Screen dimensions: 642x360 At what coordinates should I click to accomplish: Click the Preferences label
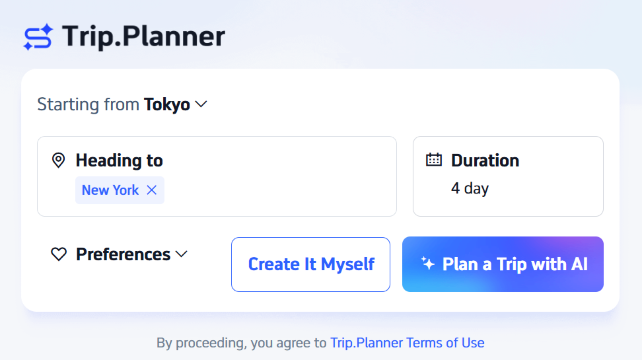[x=123, y=254]
